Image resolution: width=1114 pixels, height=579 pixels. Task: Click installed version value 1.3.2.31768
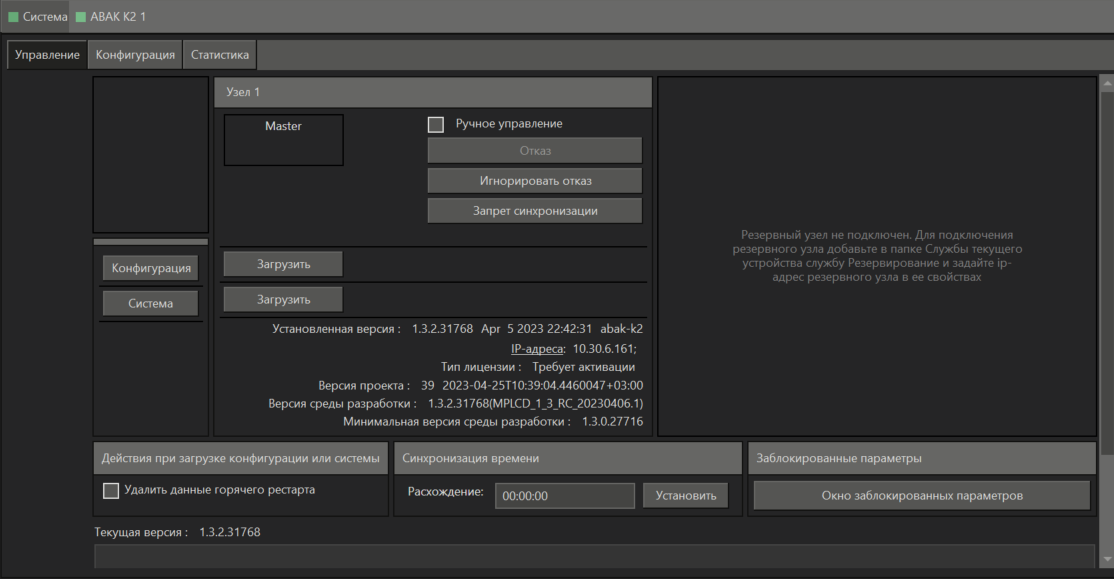click(x=443, y=329)
